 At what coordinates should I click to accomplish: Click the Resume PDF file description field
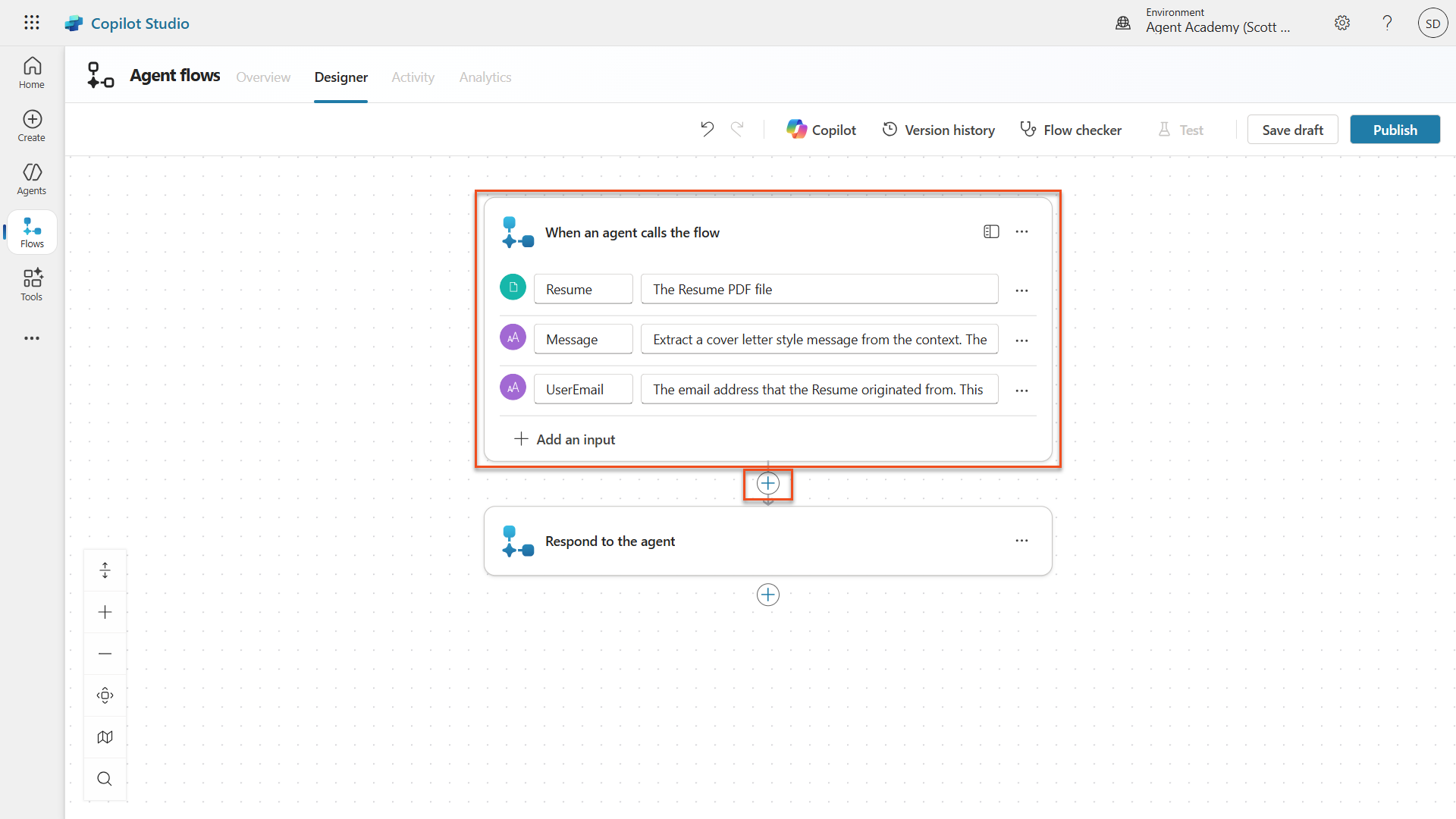click(819, 289)
